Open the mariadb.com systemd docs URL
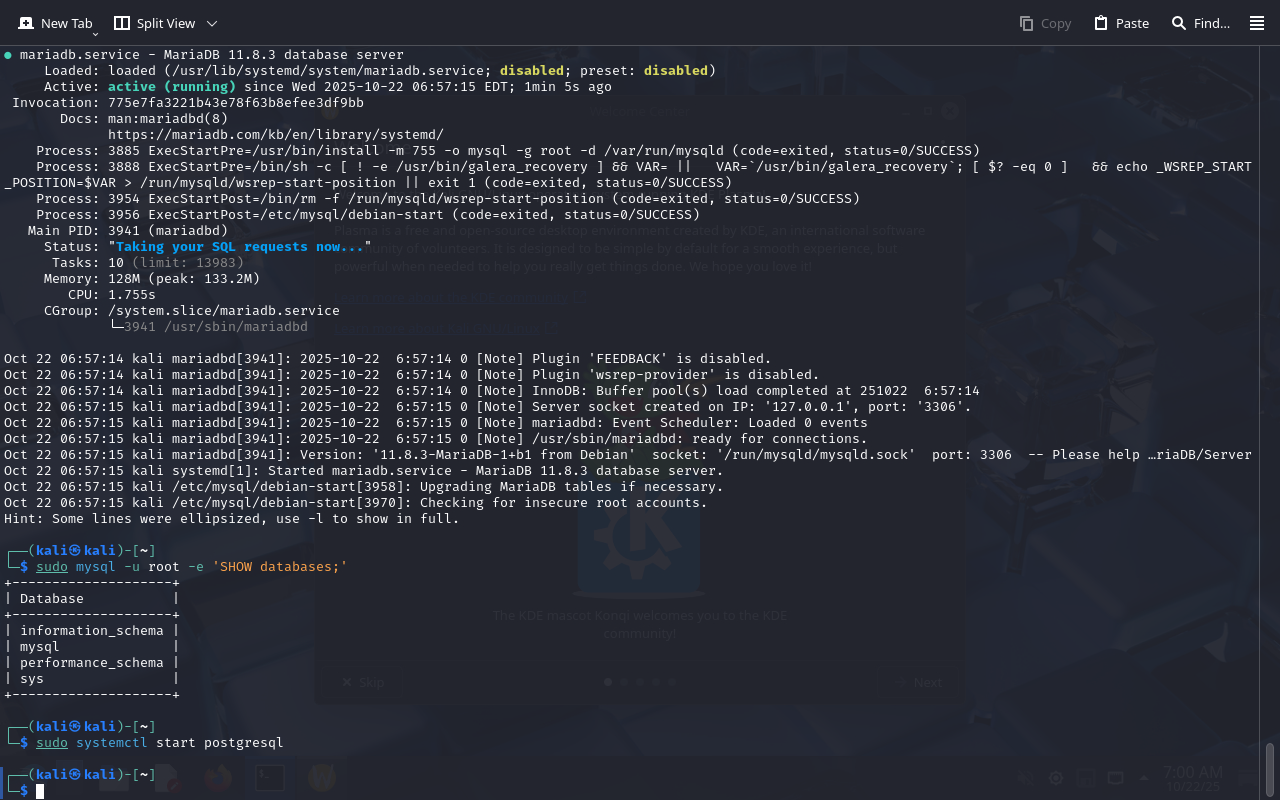The height and width of the screenshot is (800, 1280). point(275,134)
